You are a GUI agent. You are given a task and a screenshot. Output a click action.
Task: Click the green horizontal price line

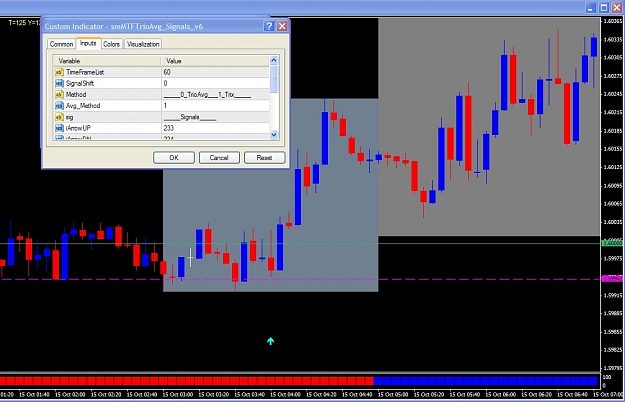click(x=300, y=243)
